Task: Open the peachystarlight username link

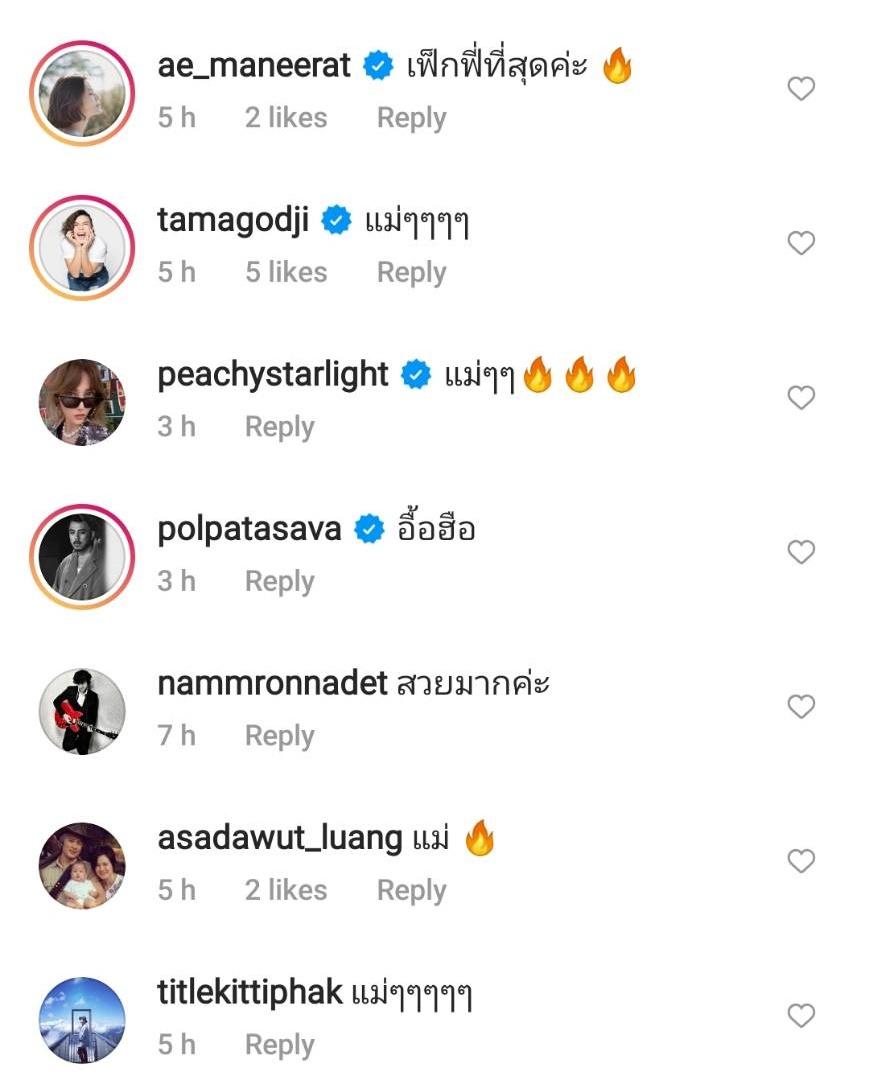Action: pos(273,374)
